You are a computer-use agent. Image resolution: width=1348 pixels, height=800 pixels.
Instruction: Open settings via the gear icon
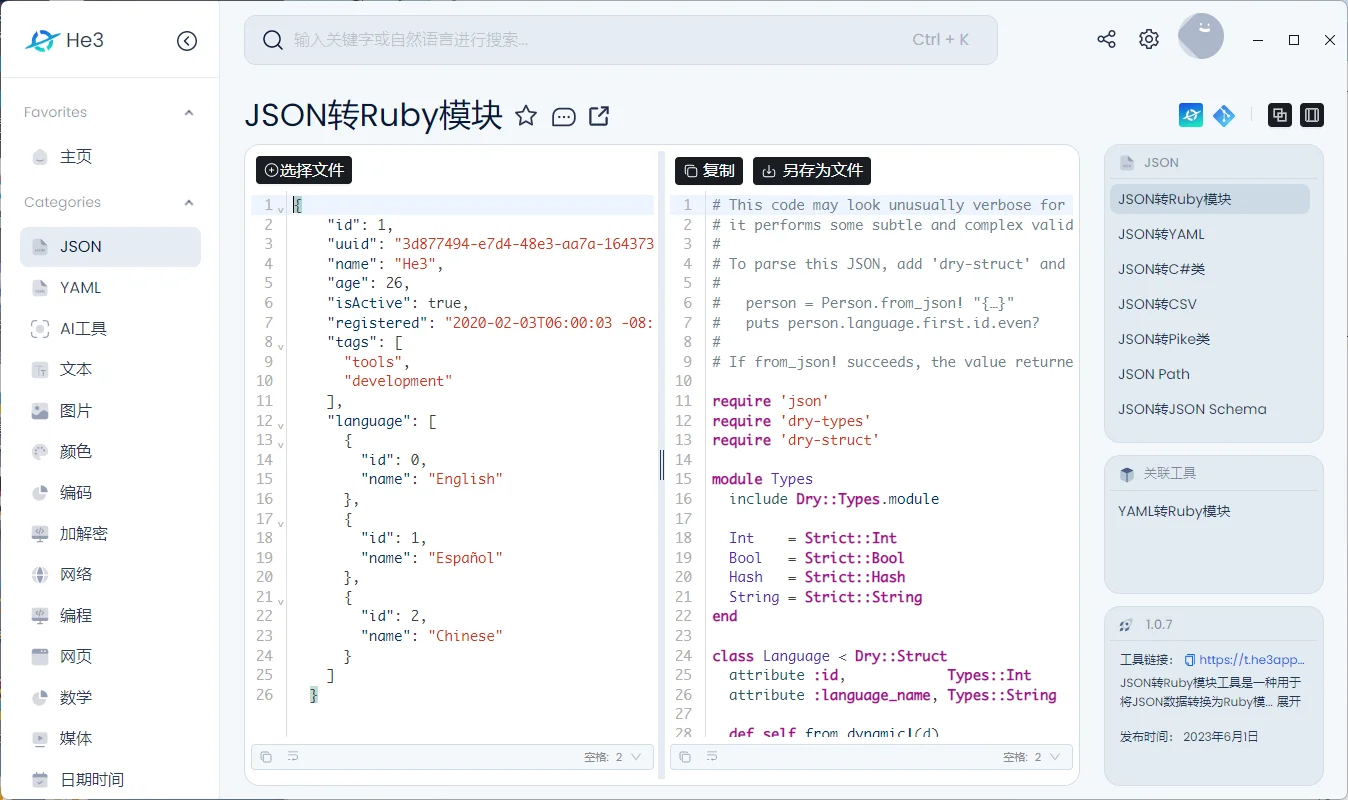(x=1148, y=38)
